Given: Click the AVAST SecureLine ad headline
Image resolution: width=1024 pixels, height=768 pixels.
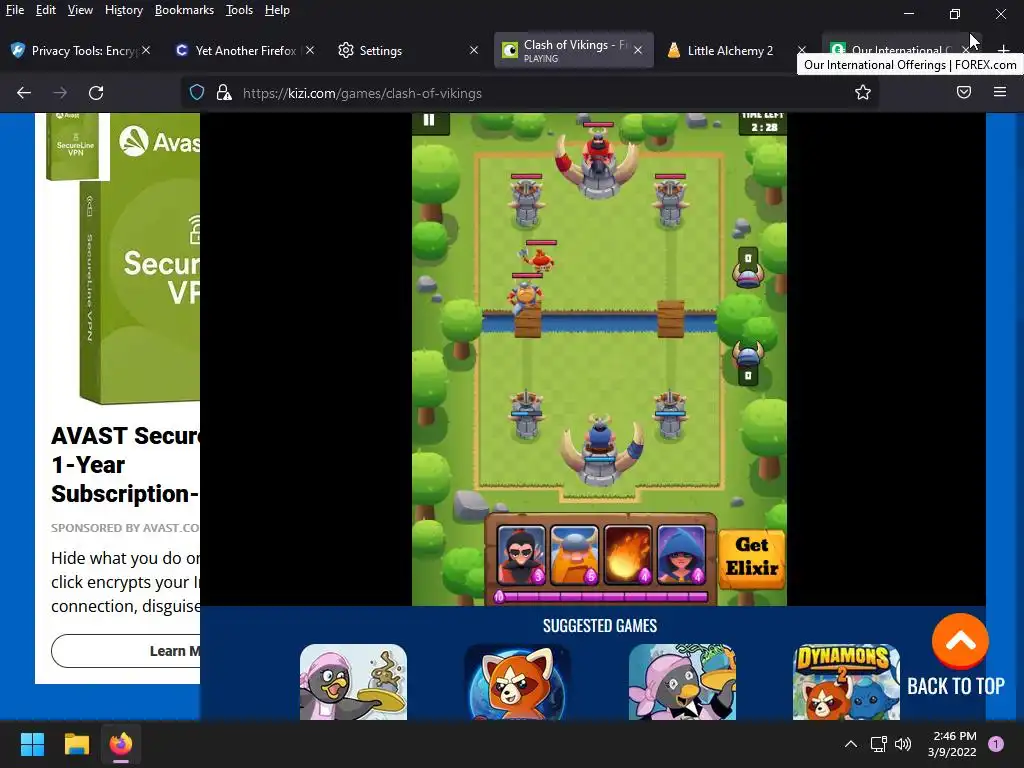Looking at the screenshot, I should tap(125, 464).
